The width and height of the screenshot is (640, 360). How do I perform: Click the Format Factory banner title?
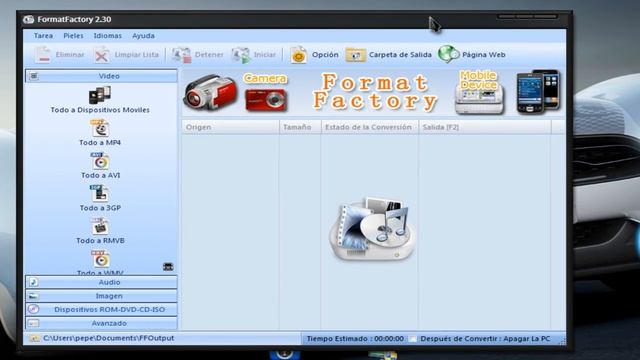[375, 92]
